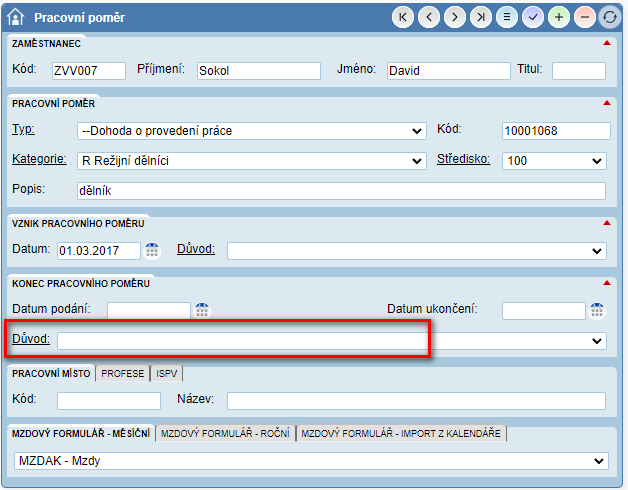The height and width of the screenshot is (490, 628).
Task: Expand the Kategorie dropdown
Action: point(251,161)
